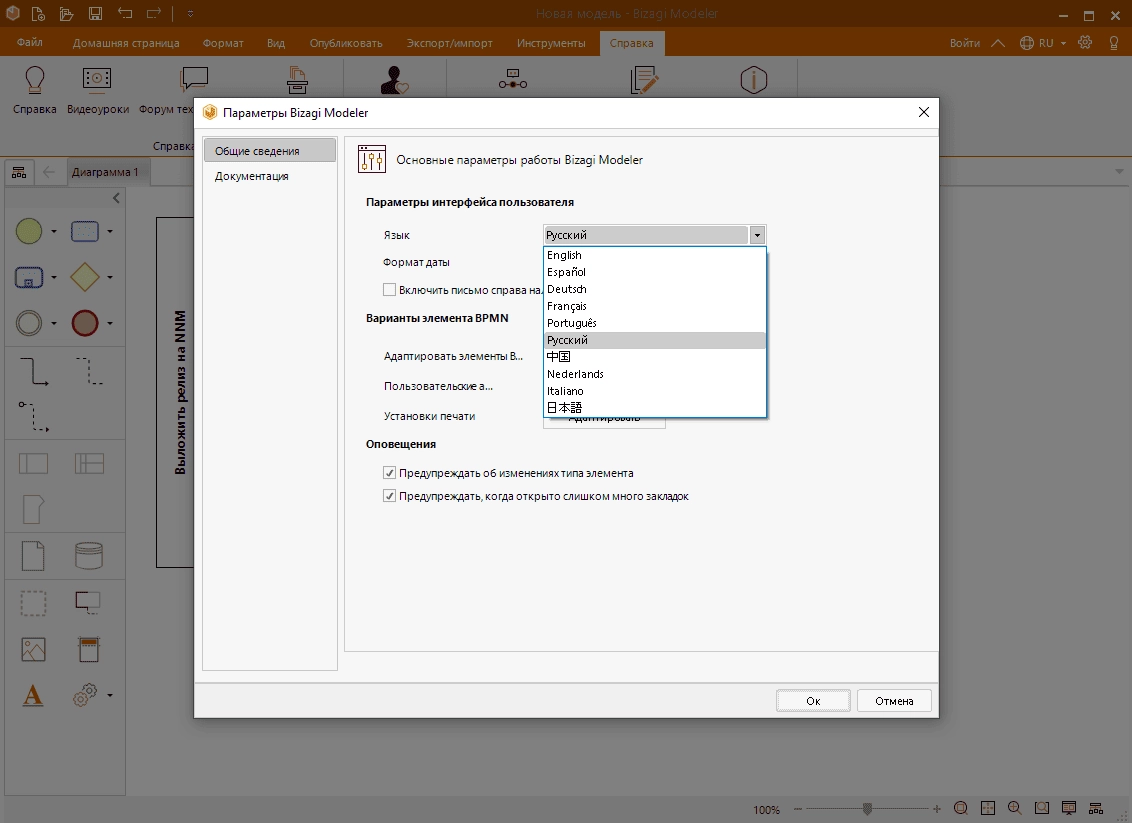1132x823 pixels.
Task: Open the Документация settings section
Action: coord(269,176)
